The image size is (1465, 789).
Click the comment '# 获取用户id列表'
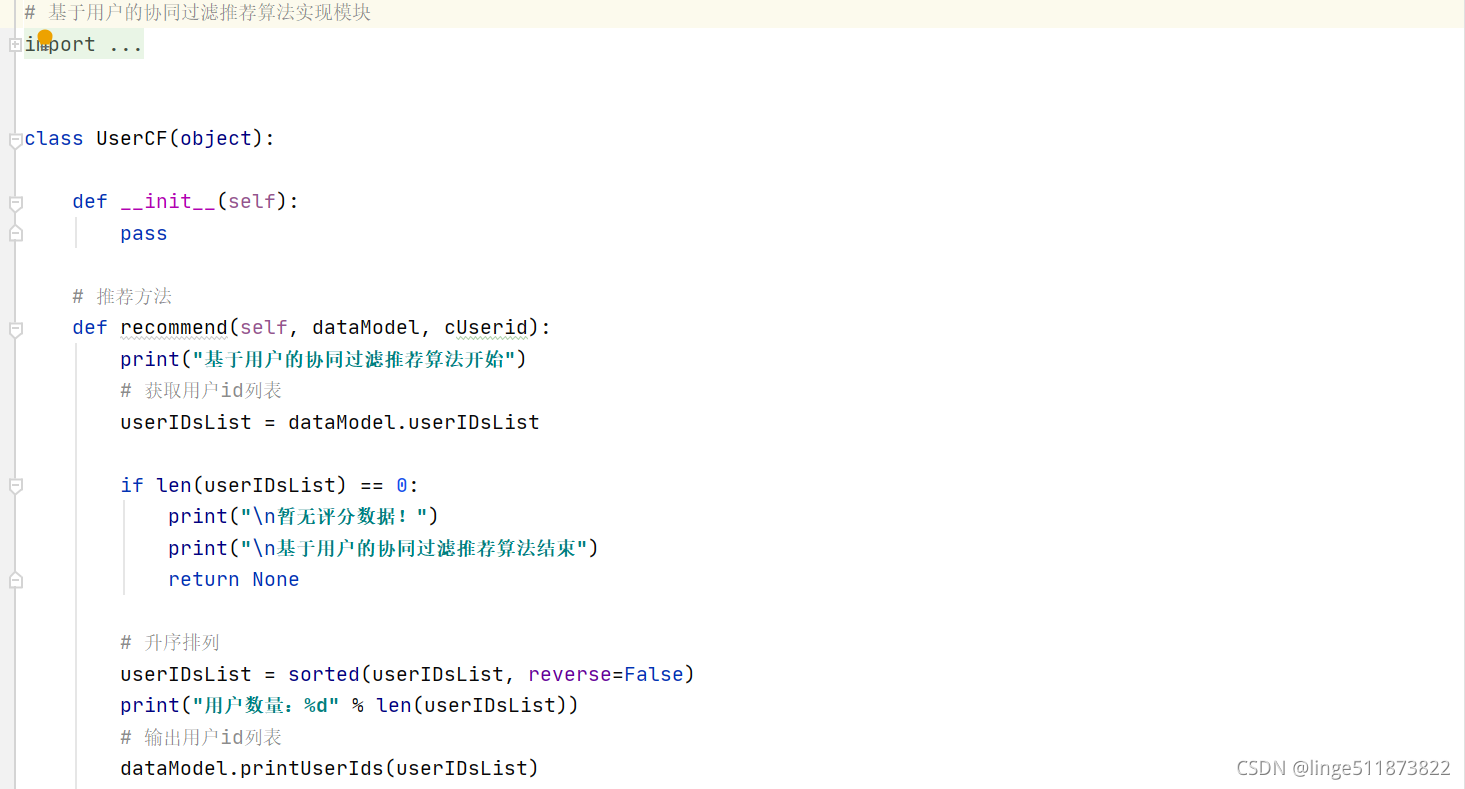click(x=201, y=391)
